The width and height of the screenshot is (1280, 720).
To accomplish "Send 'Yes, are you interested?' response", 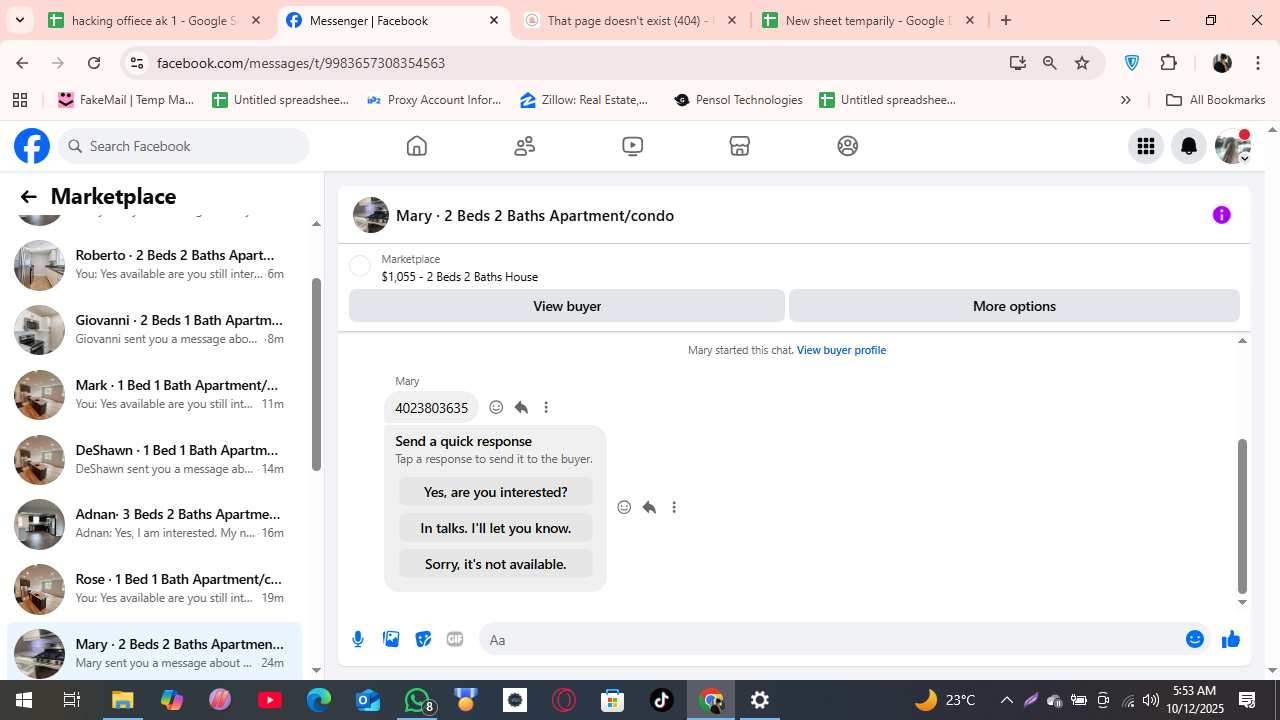I will 496,492.
